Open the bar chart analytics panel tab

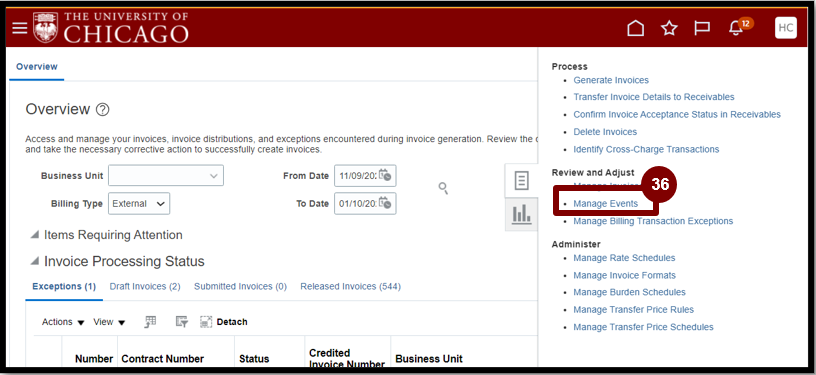tap(521, 214)
